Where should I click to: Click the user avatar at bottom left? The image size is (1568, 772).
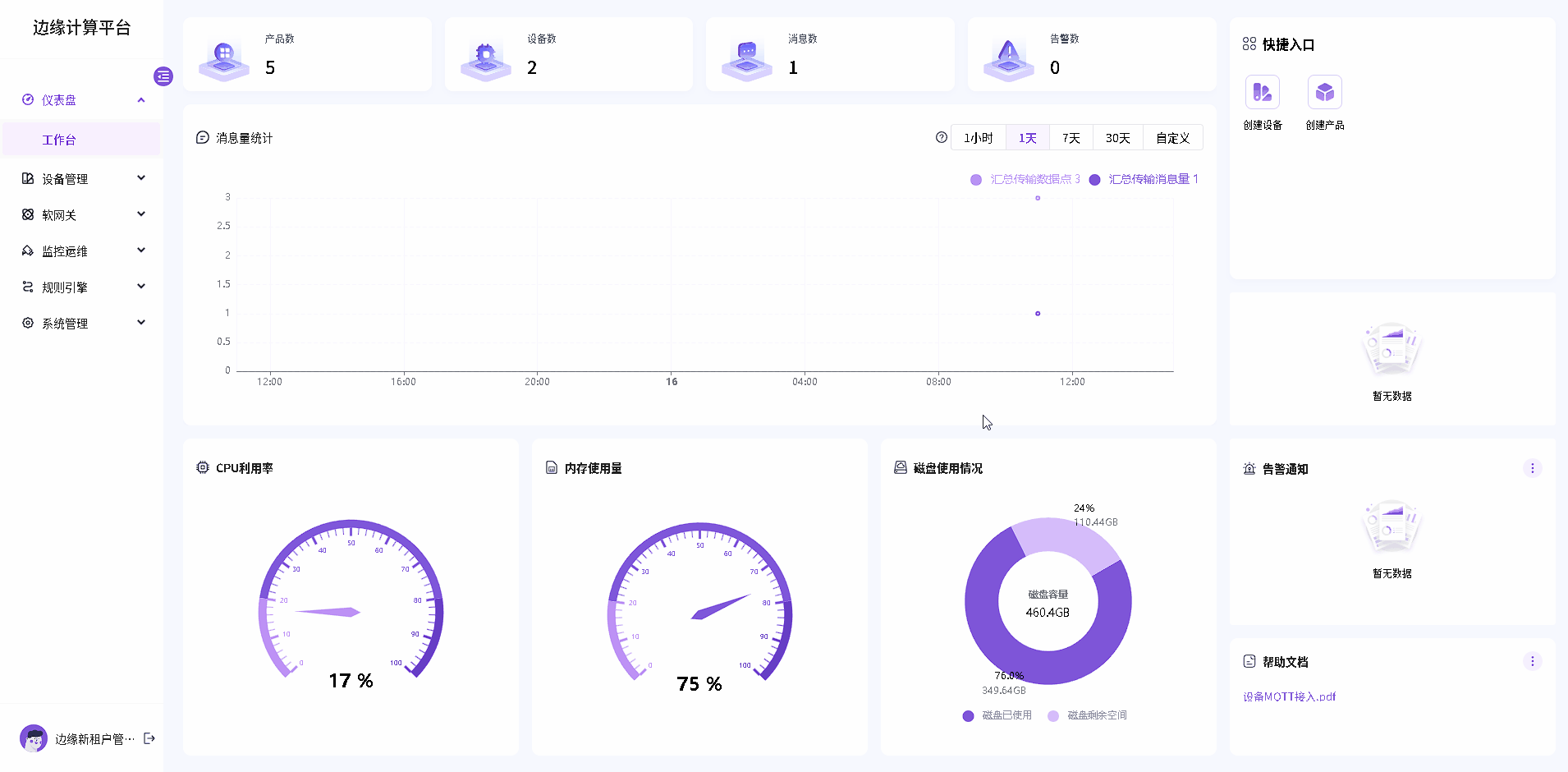34,738
